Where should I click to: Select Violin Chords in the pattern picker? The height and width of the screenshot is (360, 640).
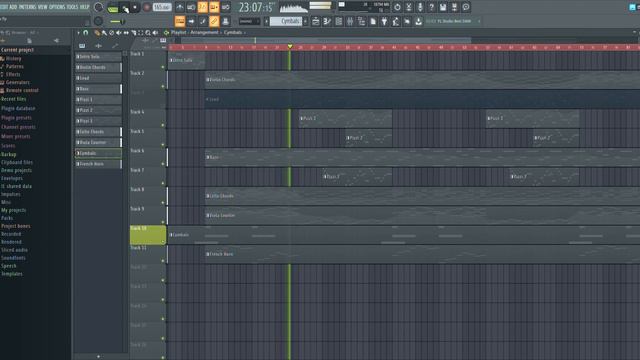98,67
